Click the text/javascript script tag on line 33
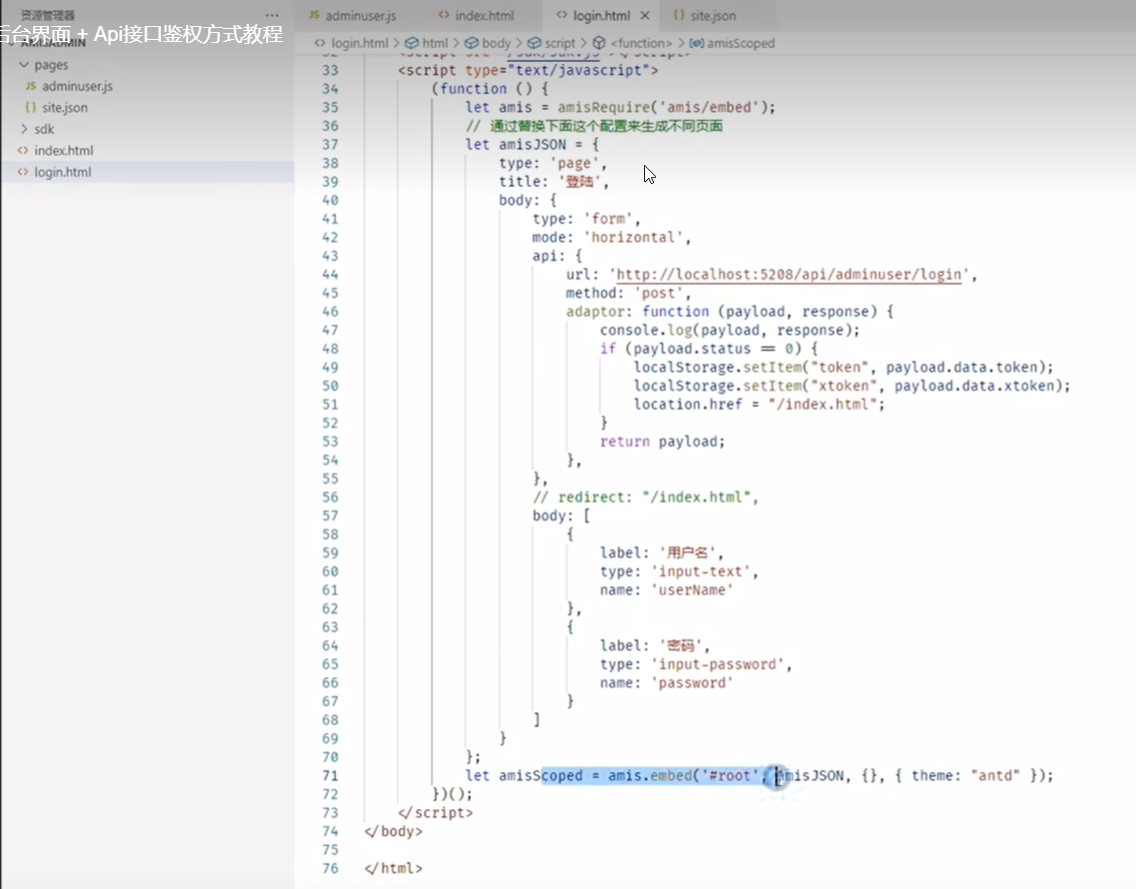This screenshot has height=889, width=1136. pyautogui.click(x=527, y=70)
